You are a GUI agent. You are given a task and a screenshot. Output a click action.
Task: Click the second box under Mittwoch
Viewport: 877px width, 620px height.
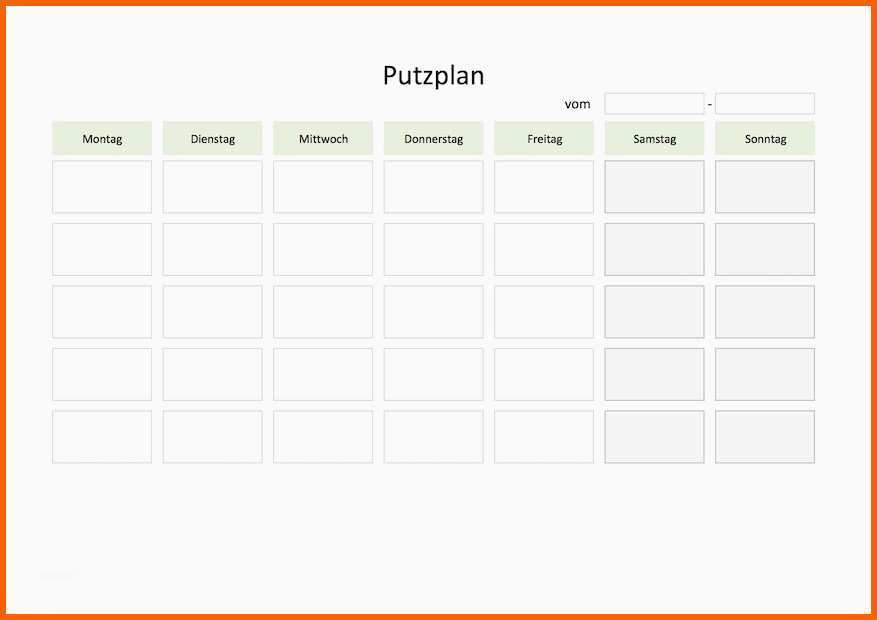coord(323,249)
